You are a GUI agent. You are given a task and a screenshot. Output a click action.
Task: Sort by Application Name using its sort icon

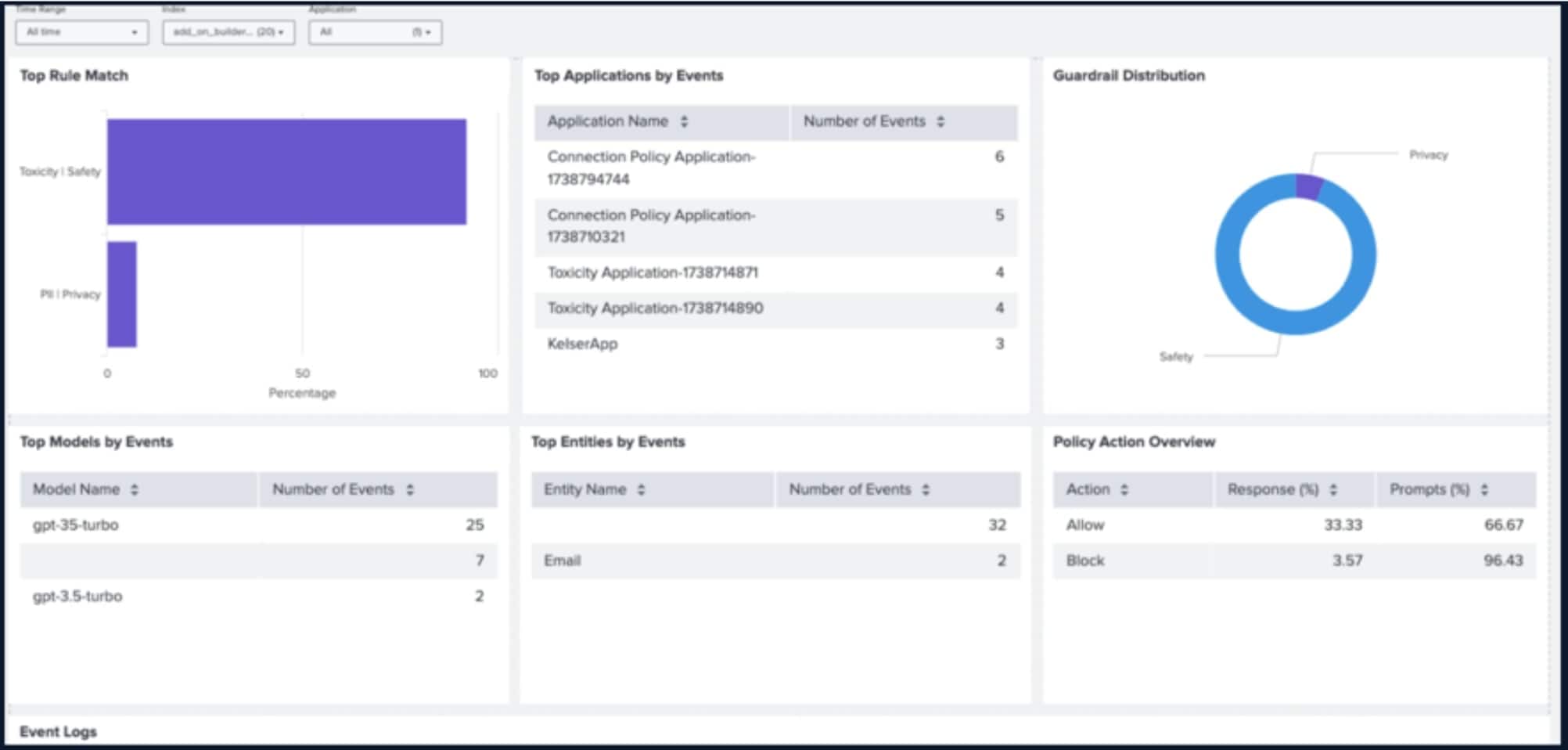pyautogui.click(x=684, y=121)
